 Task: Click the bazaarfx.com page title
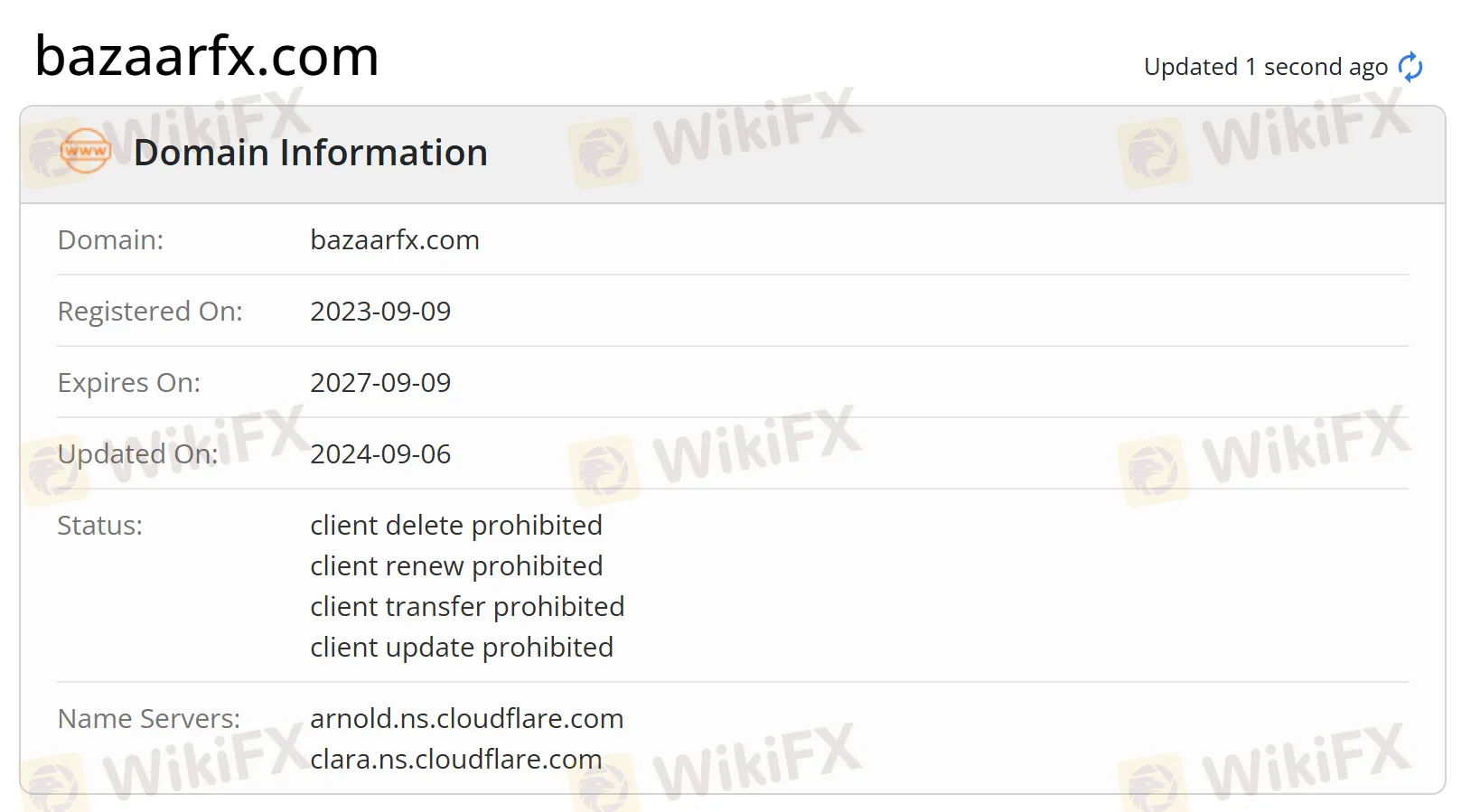(207, 56)
